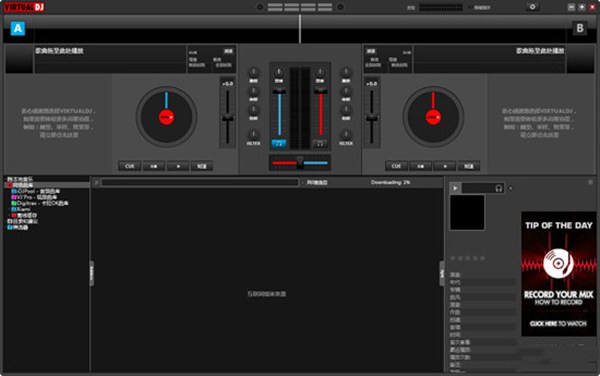This screenshot has width=600, height=376.
Task: Collapse the right info panel handle
Action: [442, 273]
